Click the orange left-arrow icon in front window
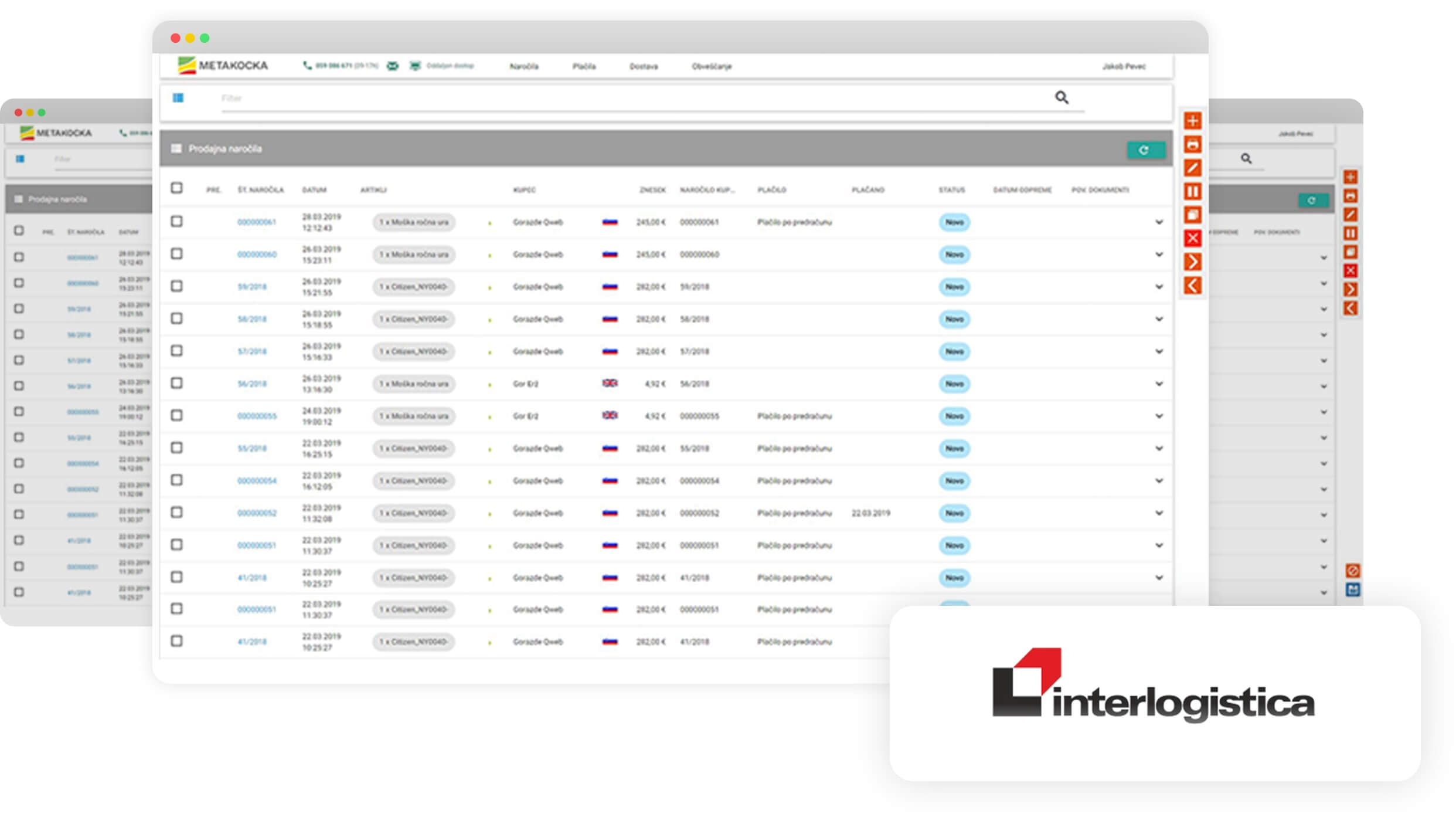The width and height of the screenshot is (1456, 814). (x=1192, y=286)
